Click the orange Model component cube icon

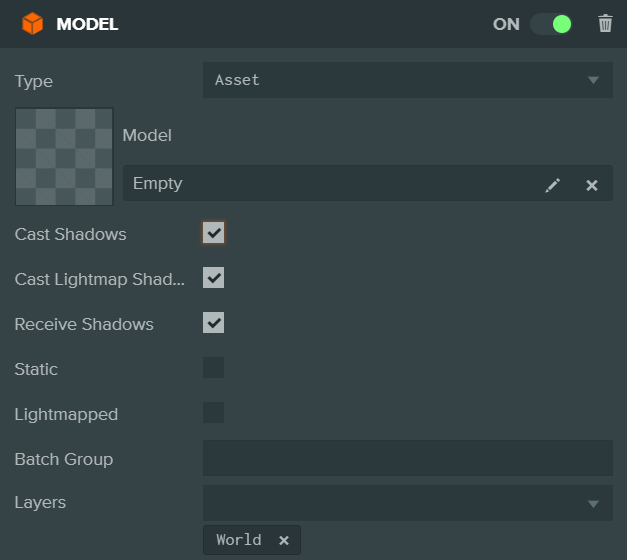[33, 24]
